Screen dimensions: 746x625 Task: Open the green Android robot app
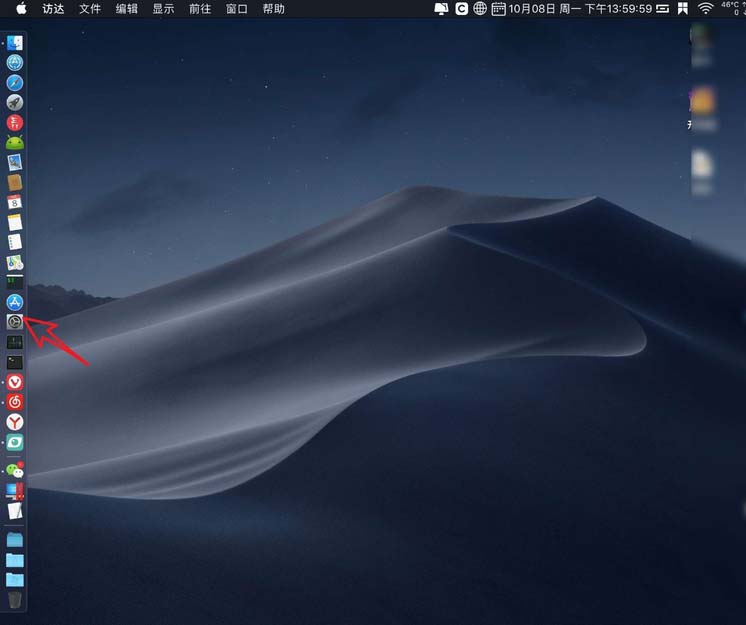pyautogui.click(x=15, y=142)
